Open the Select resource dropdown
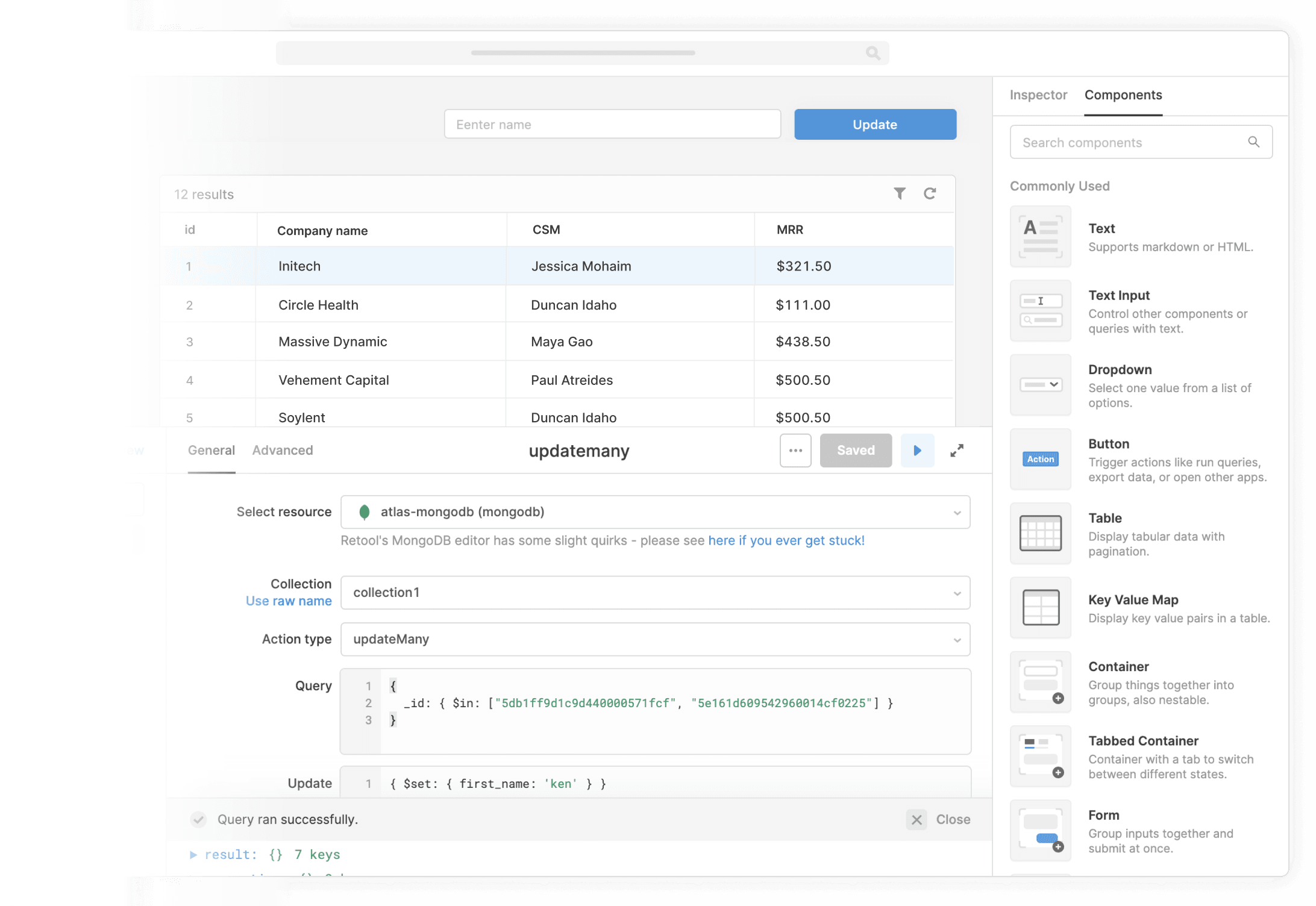This screenshot has width=1316, height=906. tap(957, 512)
